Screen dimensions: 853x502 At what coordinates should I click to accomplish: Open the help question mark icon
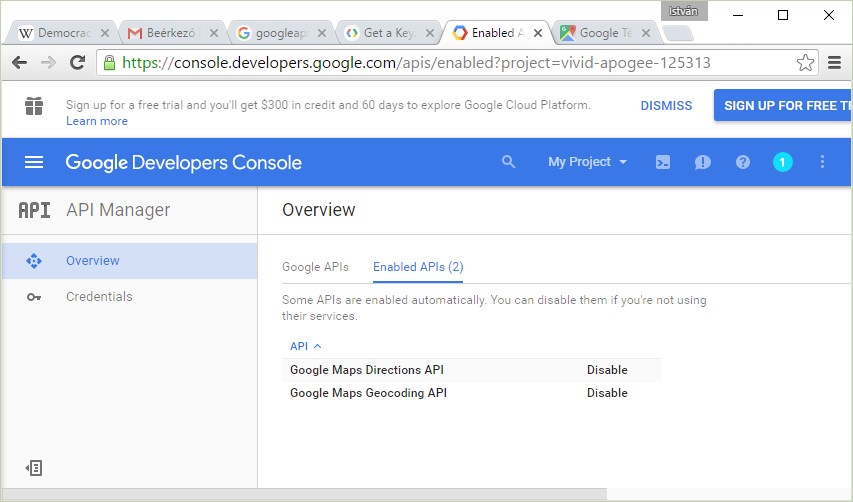743,162
